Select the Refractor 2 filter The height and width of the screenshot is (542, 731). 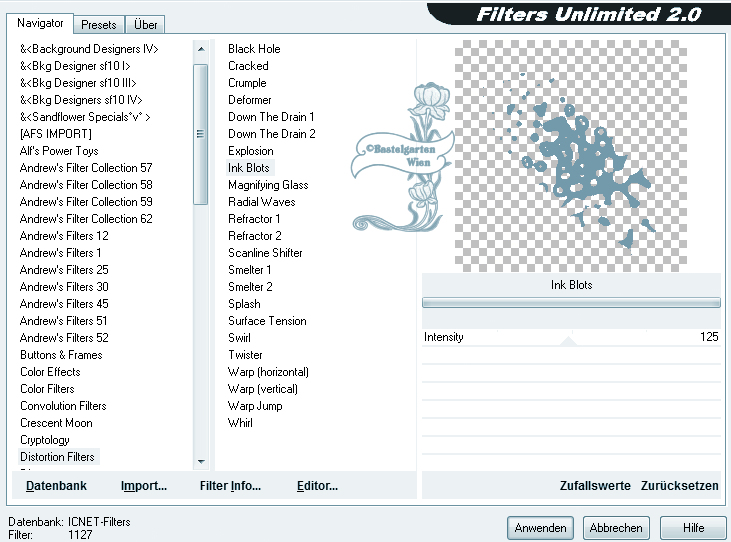tap(255, 236)
